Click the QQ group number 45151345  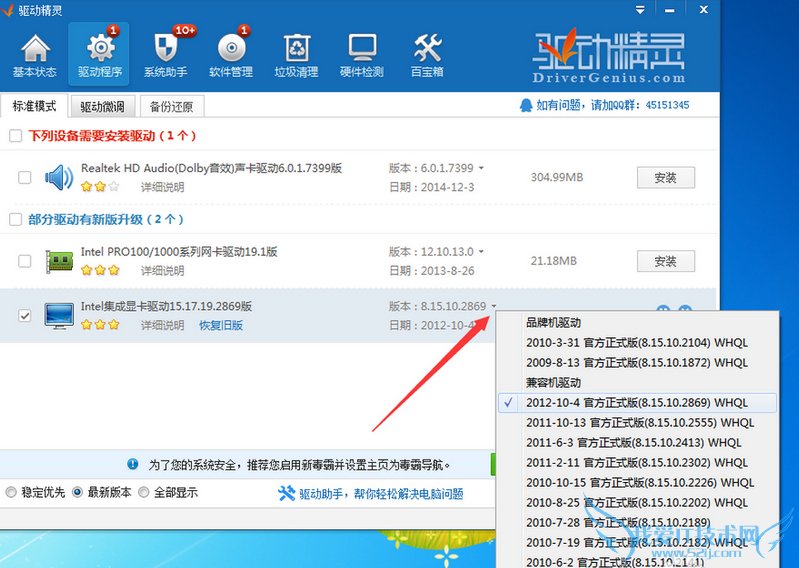(x=667, y=105)
